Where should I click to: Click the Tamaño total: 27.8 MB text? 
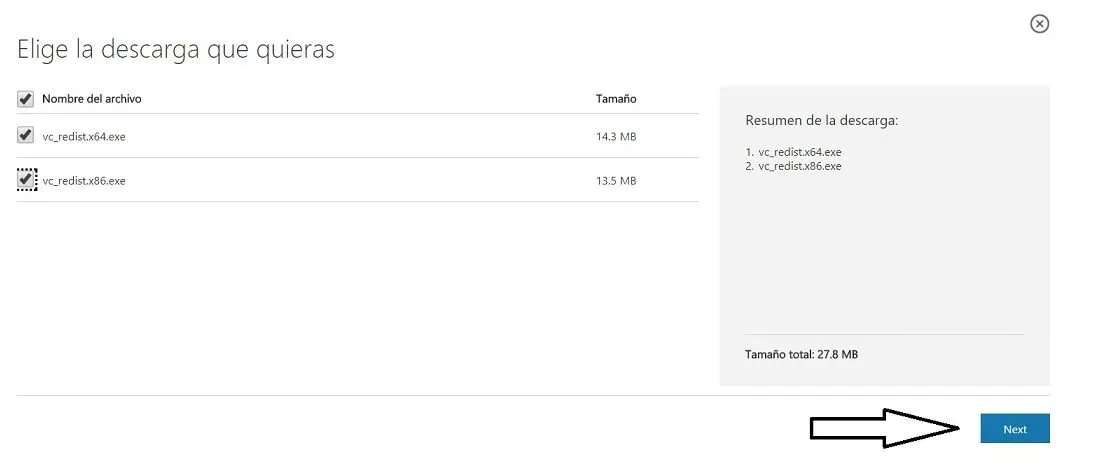click(x=801, y=354)
